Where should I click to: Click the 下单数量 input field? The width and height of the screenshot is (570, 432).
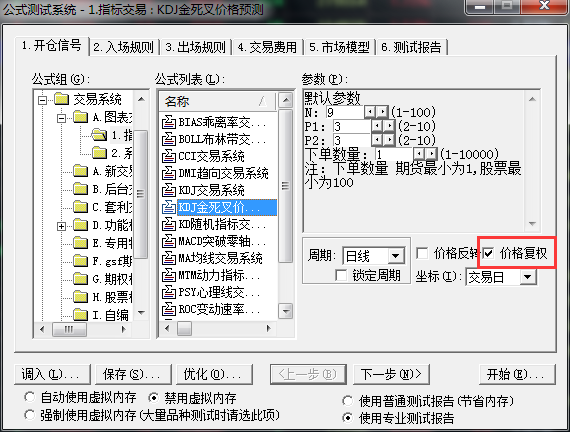395,154
